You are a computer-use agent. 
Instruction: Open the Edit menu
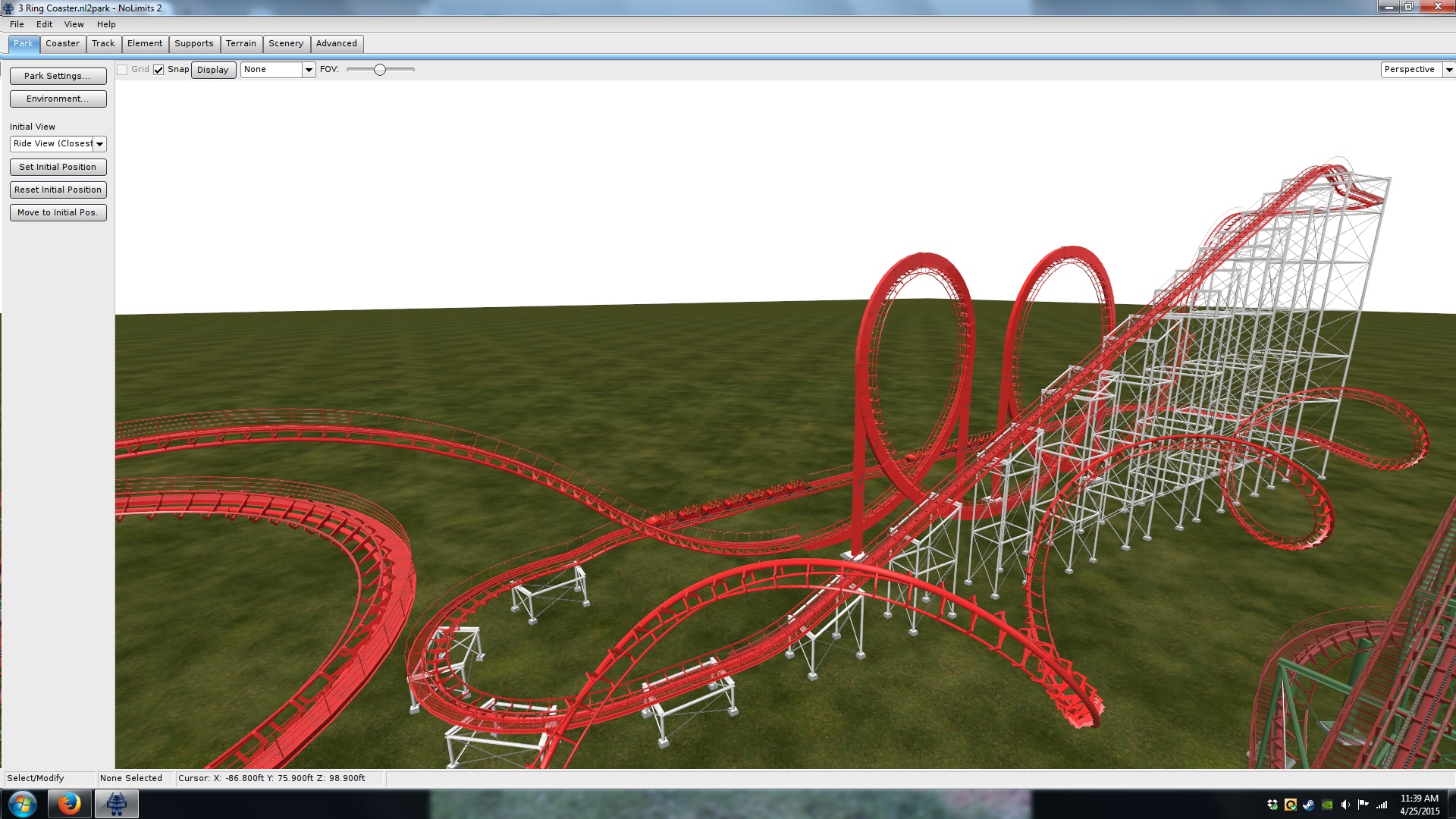click(44, 24)
